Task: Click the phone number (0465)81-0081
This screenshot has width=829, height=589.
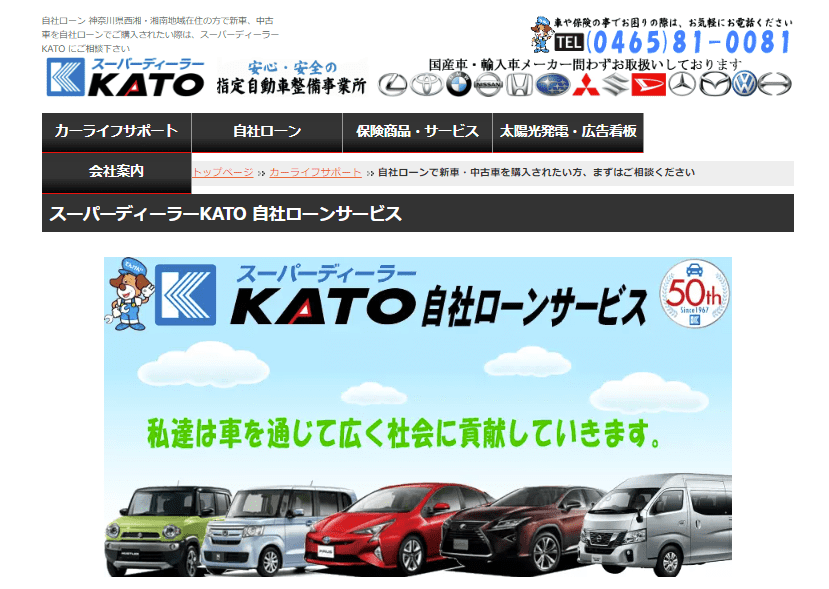Action: pyautogui.click(x=688, y=42)
